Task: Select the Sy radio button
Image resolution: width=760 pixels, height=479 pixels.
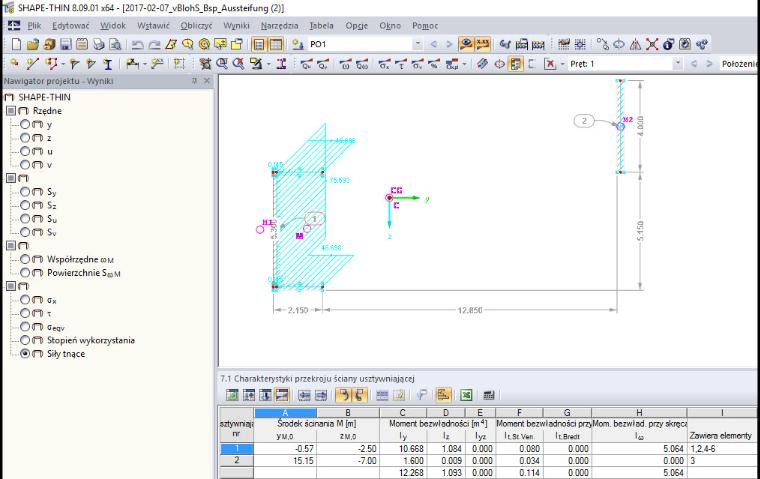Action: point(25,192)
